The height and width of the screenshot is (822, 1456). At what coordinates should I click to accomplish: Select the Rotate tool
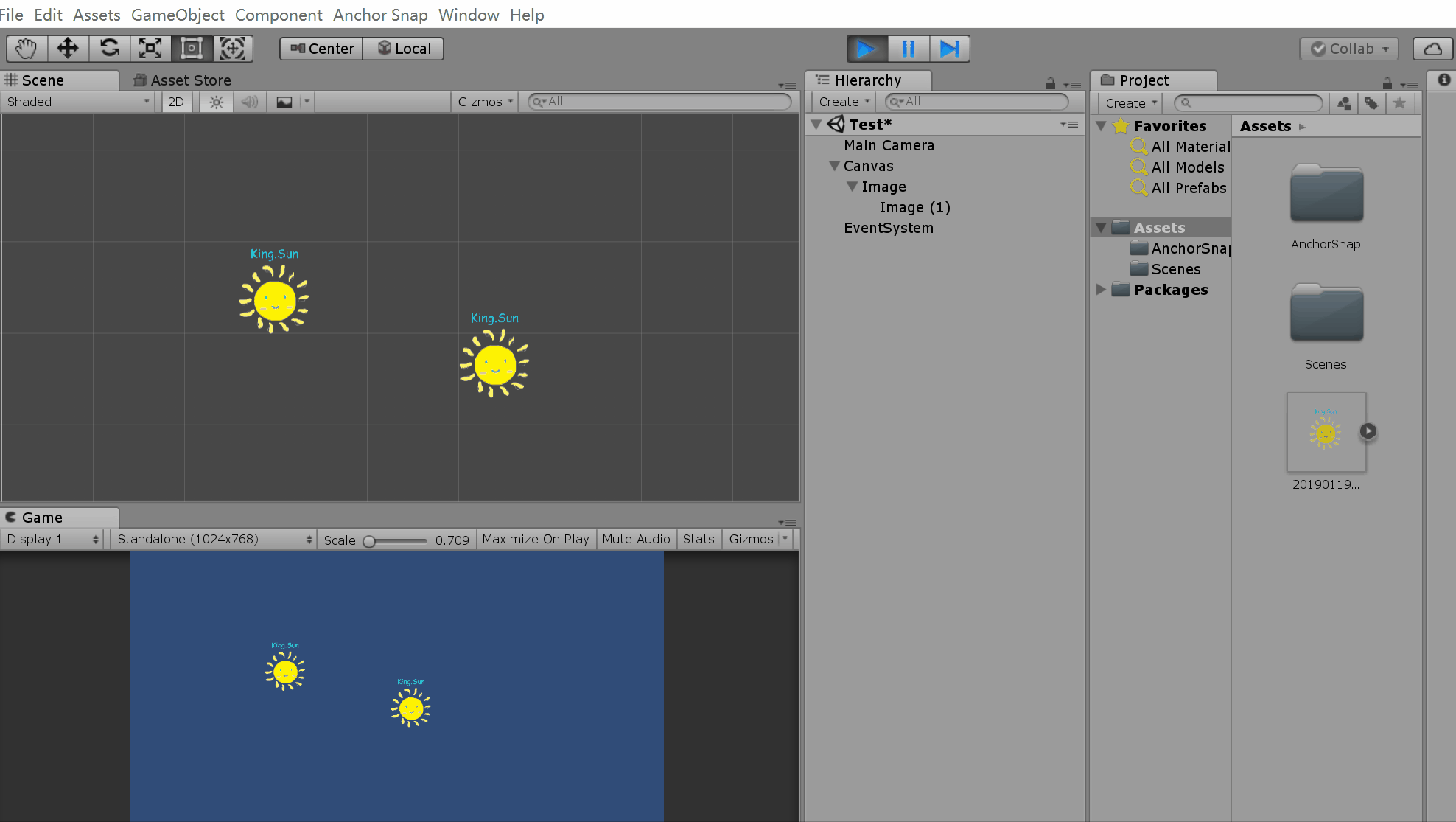click(x=109, y=49)
